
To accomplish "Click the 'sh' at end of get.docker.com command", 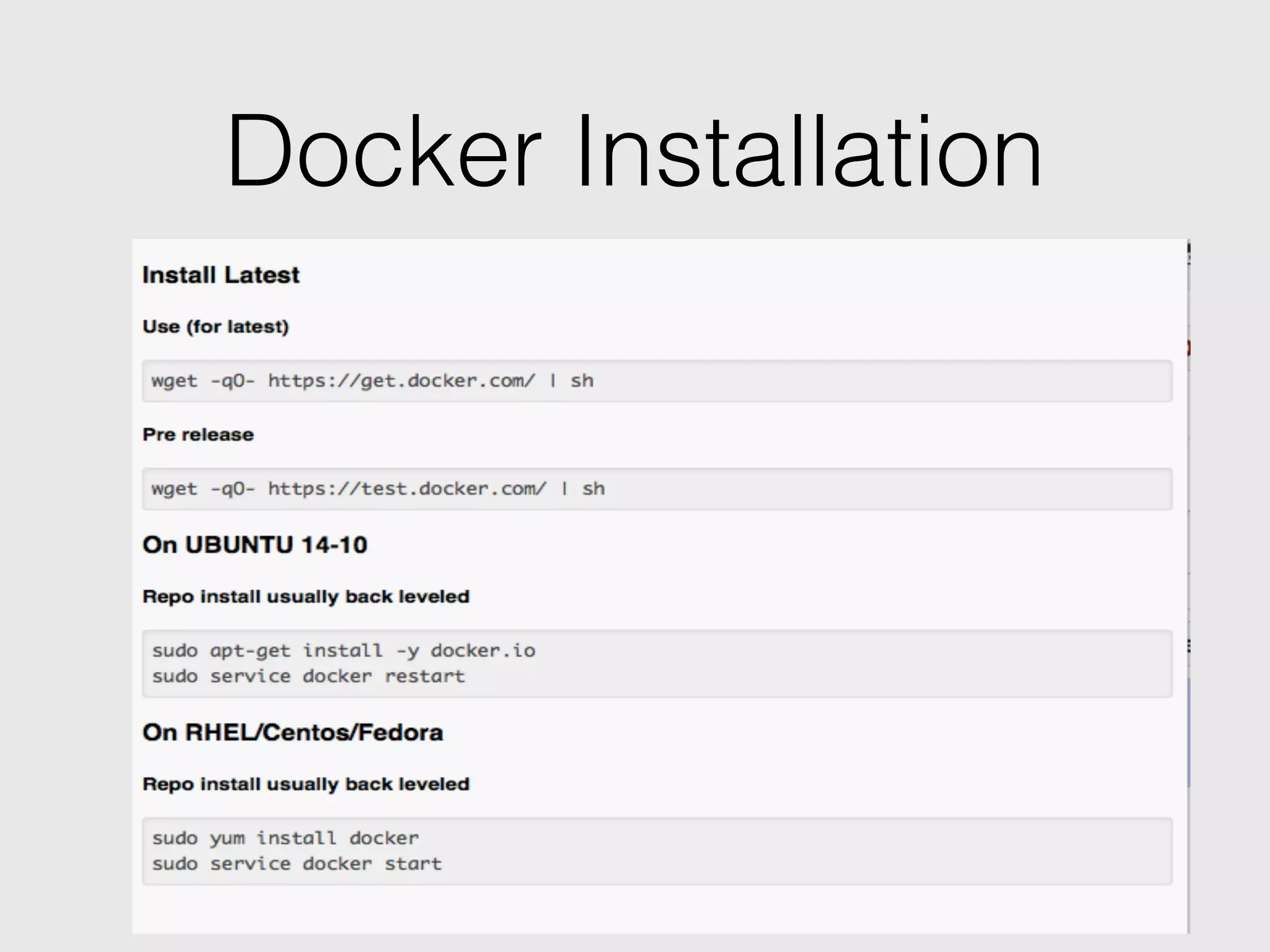I will 582,381.
